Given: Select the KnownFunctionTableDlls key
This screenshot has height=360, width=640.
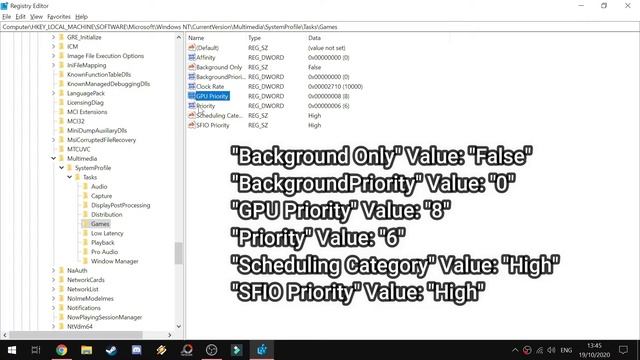Looking at the screenshot, I should [x=99, y=75].
